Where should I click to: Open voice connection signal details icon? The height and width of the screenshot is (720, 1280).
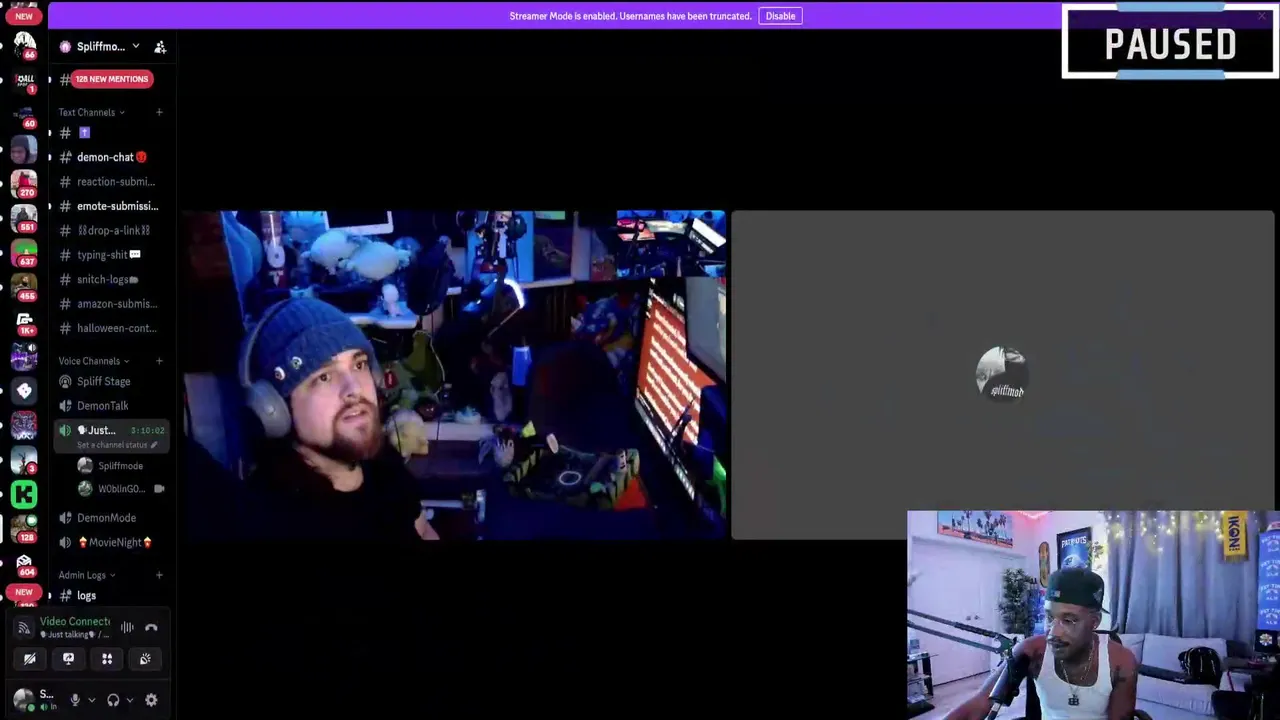24,628
